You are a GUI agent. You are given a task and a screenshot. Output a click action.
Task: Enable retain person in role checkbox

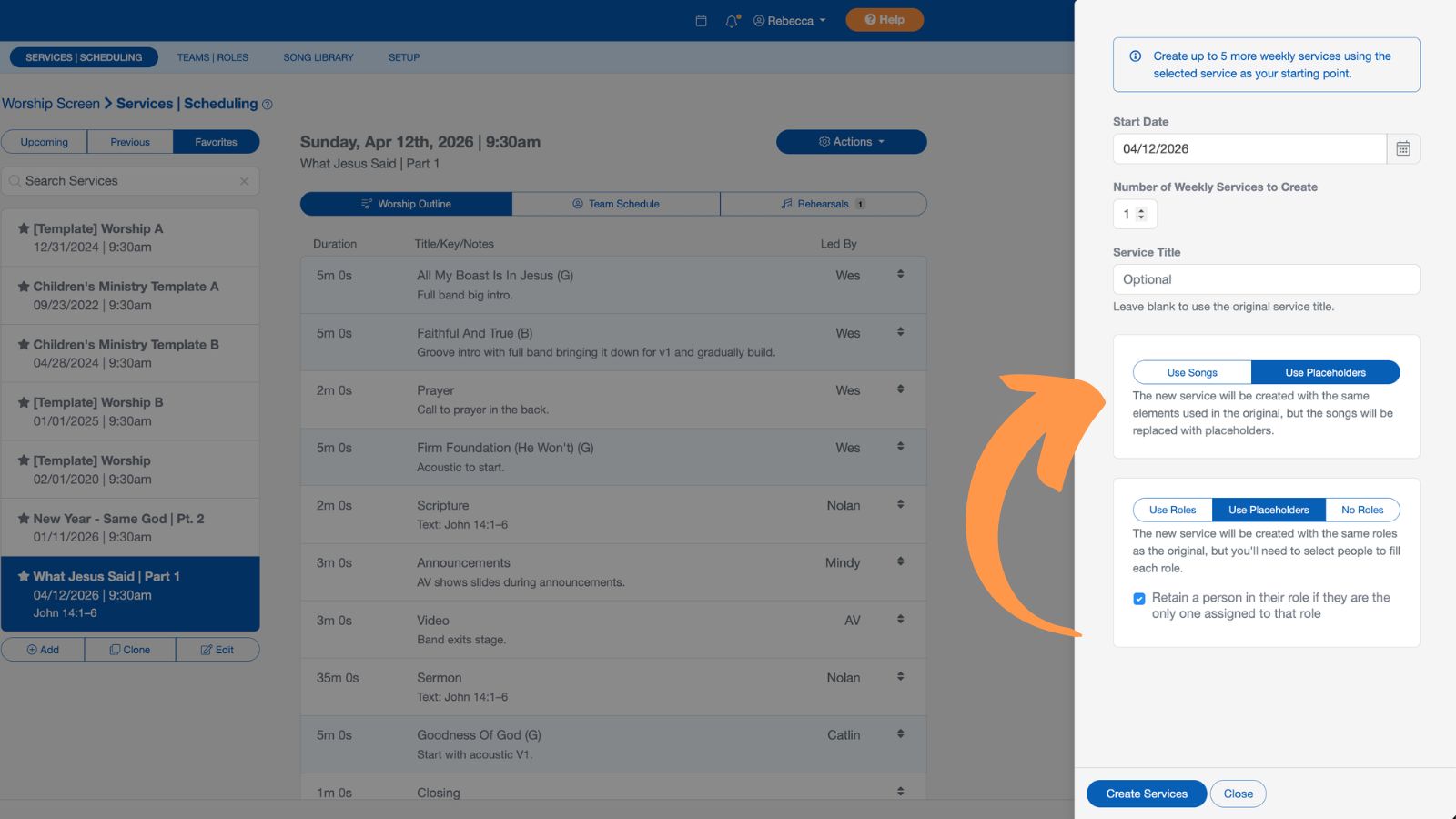pyautogui.click(x=1138, y=599)
